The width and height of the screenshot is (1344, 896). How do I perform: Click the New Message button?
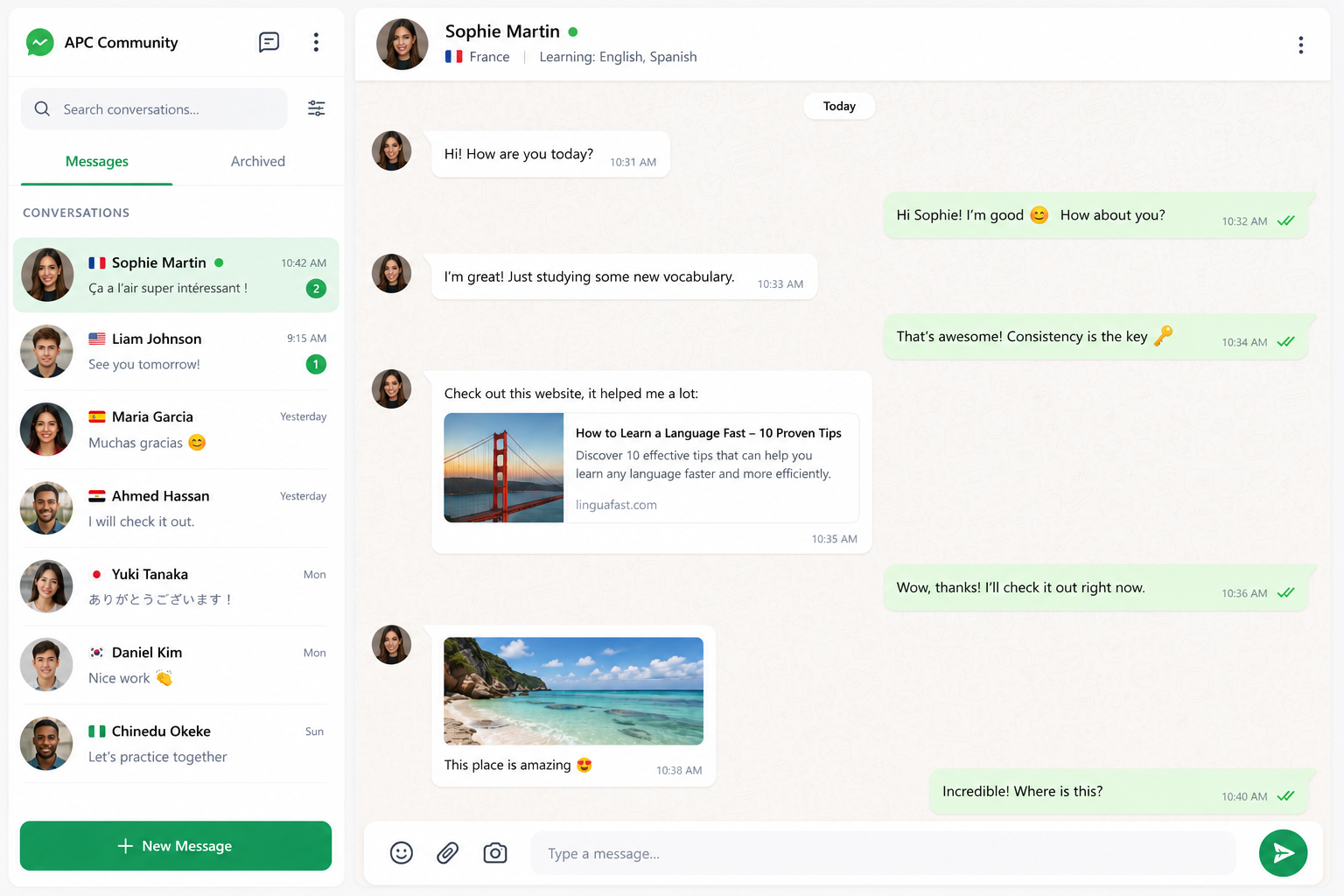tap(176, 845)
